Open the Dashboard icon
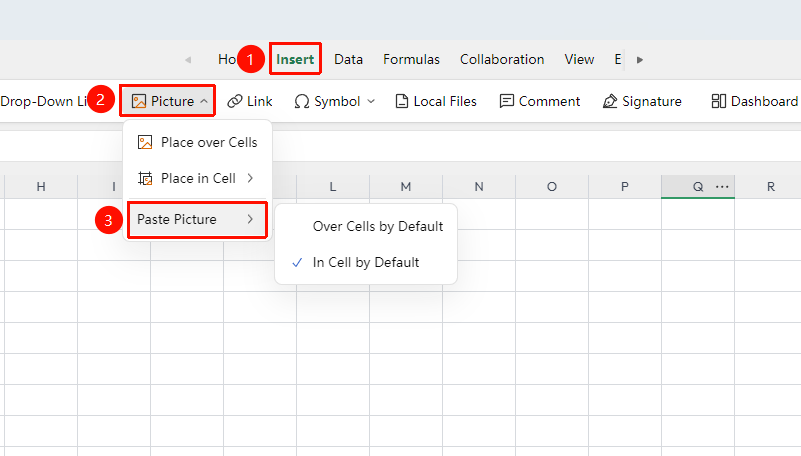This screenshot has height=456, width=801. (x=718, y=101)
